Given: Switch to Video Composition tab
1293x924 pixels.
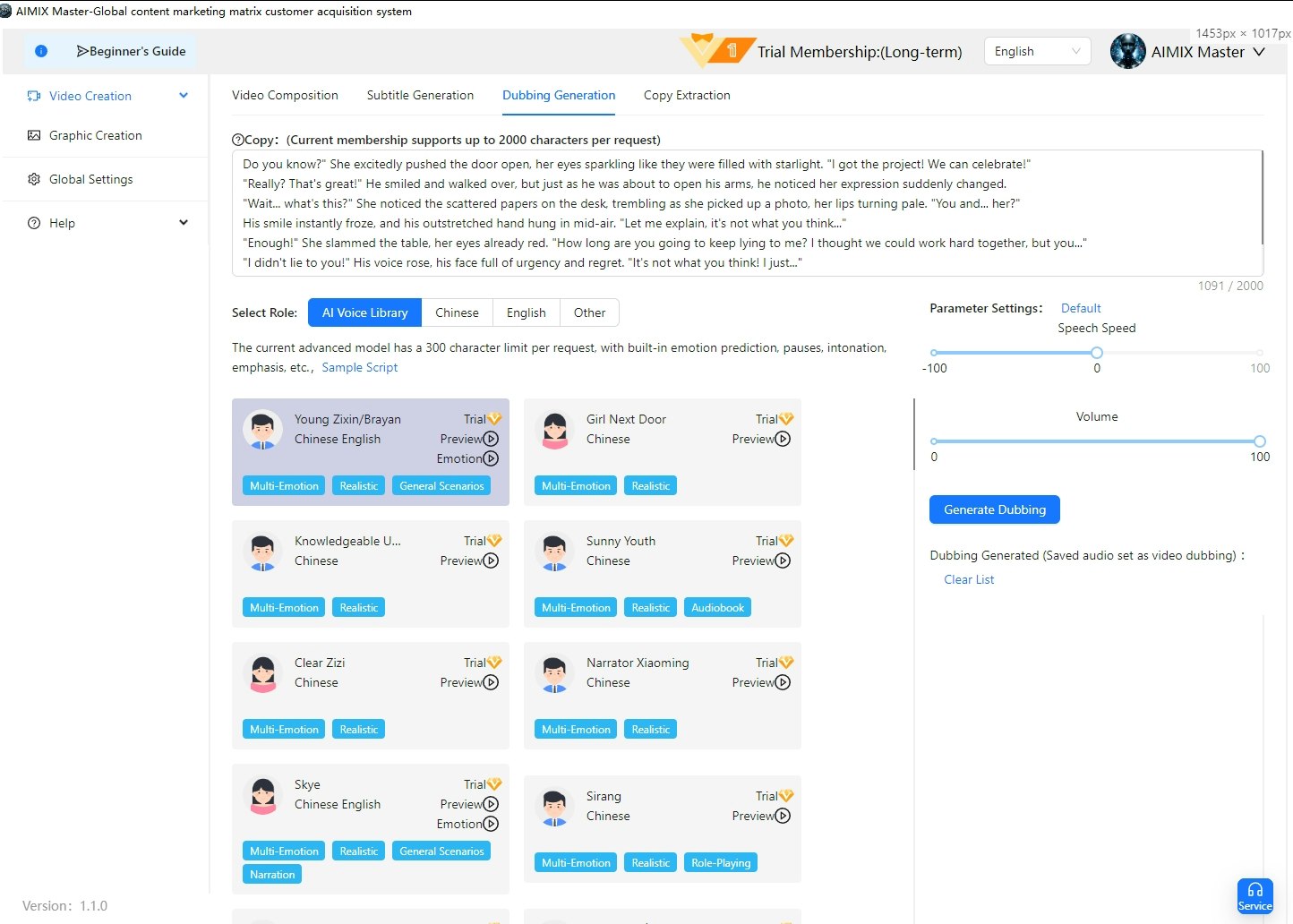Looking at the screenshot, I should click(x=285, y=95).
